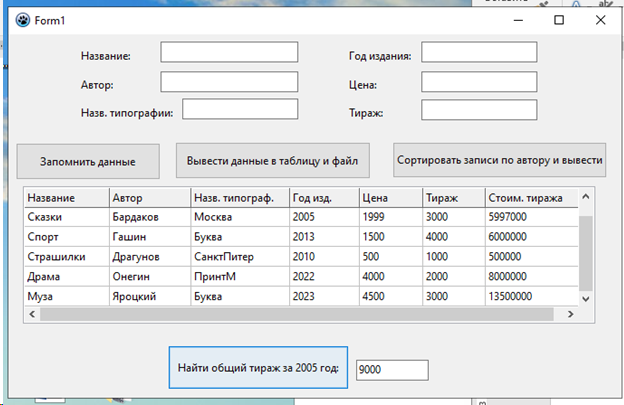The image size is (624, 405).
Task: Click the table's right scroll arrow
Action: click(570, 315)
